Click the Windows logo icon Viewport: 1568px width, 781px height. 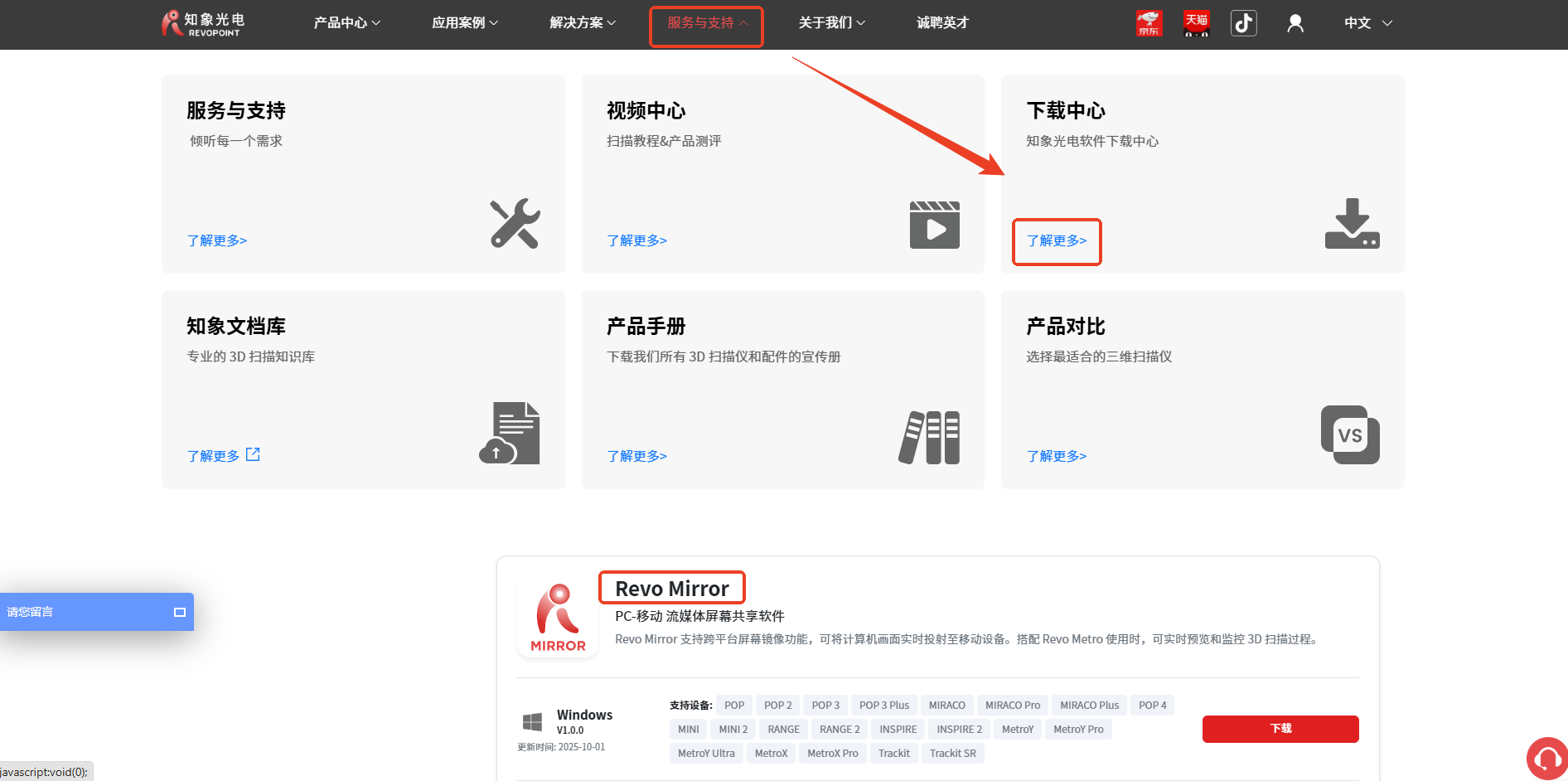[532, 721]
